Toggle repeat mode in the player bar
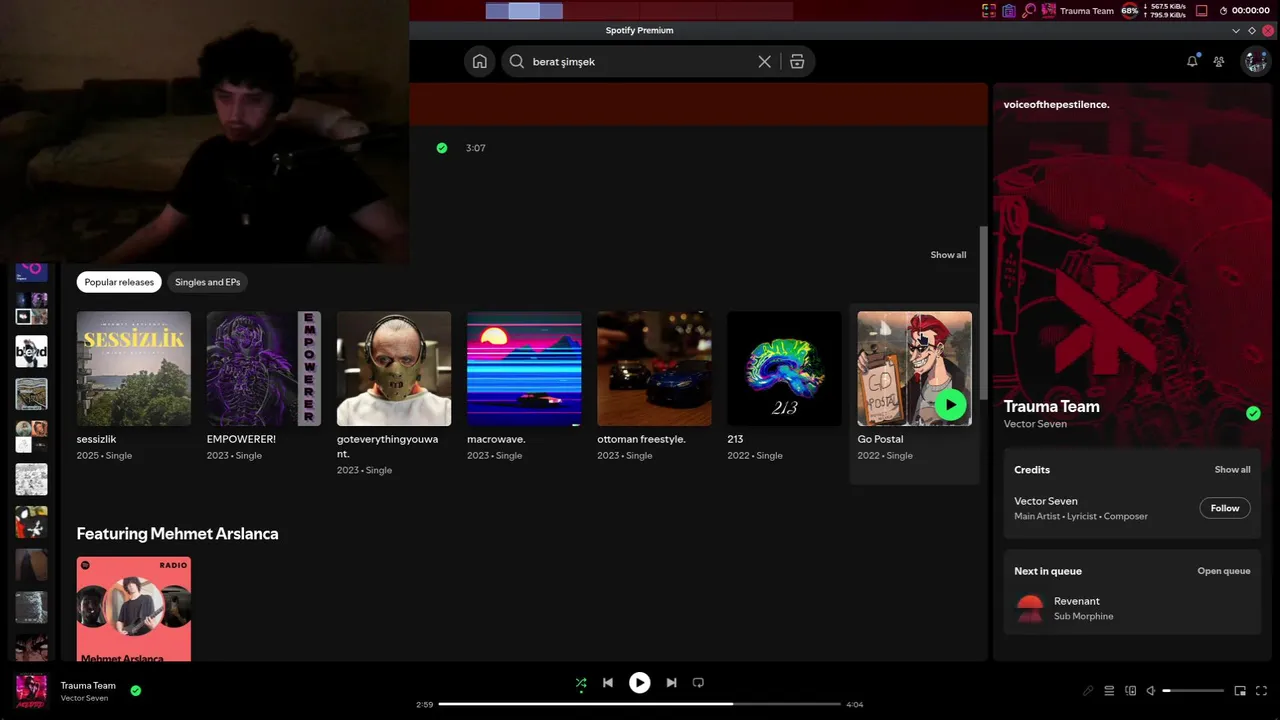Screen dimensions: 1280x720 click(699, 683)
